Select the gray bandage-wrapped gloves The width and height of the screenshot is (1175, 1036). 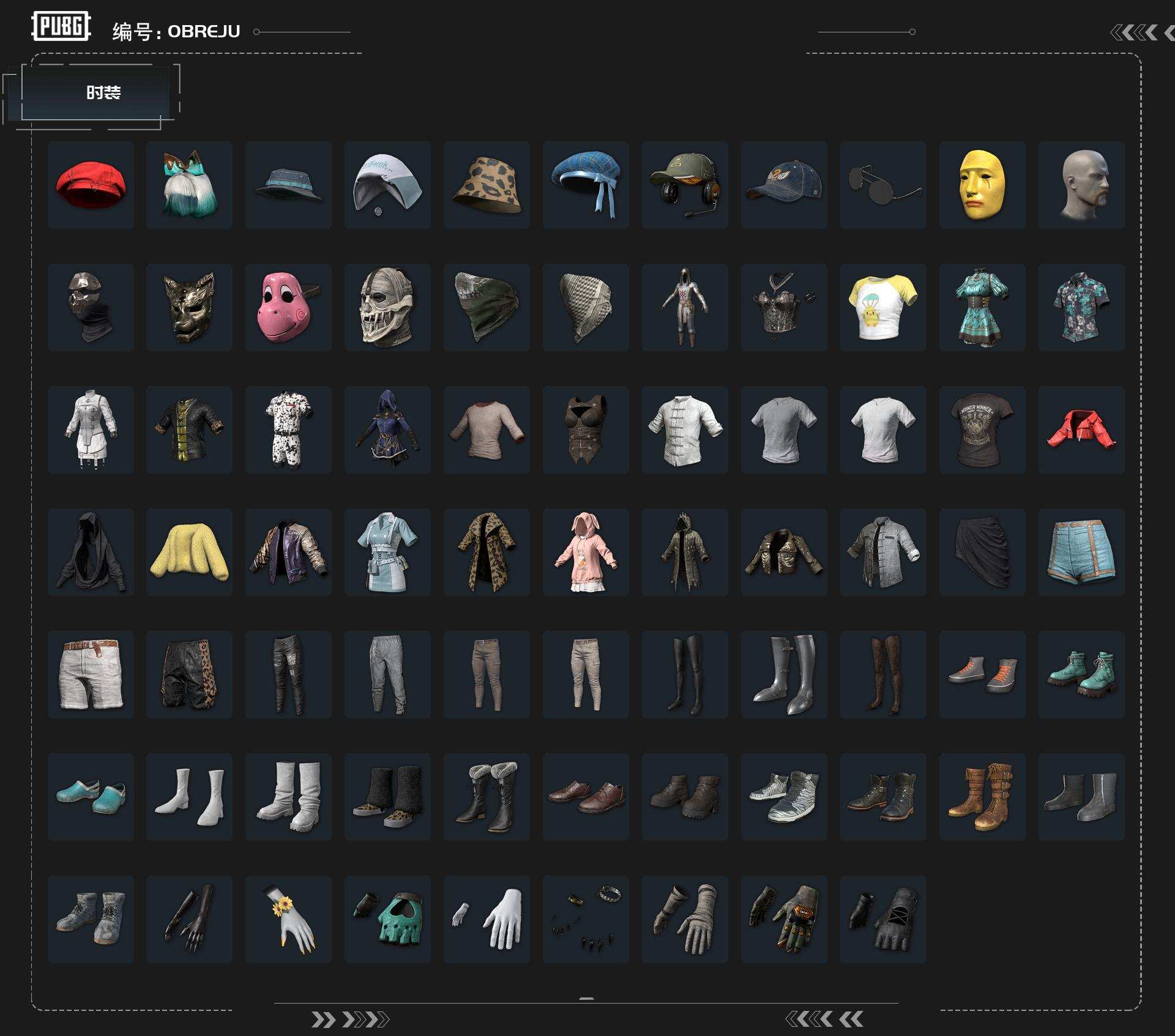[x=685, y=919]
